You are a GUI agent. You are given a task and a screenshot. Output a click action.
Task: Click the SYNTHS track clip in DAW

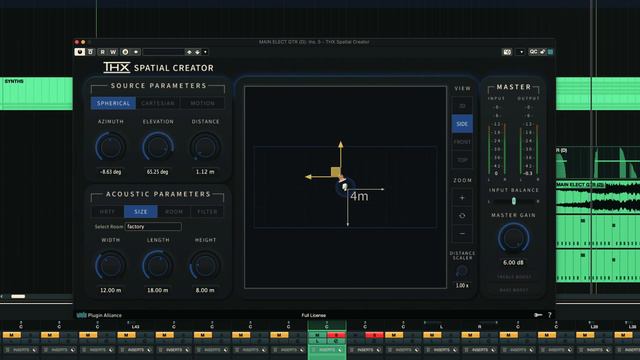click(x=36, y=93)
